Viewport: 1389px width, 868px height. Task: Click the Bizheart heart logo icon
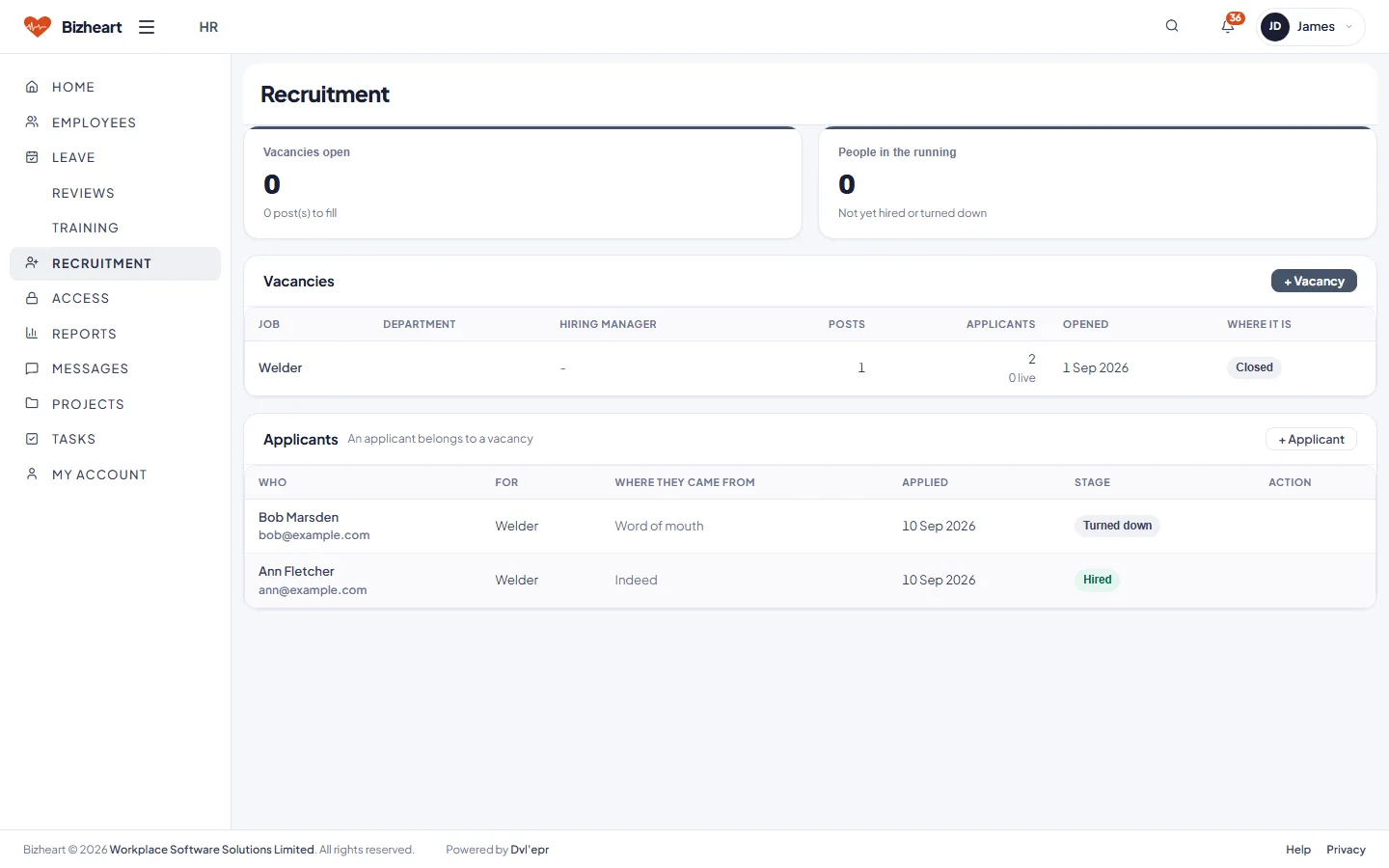pyautogui.click(x=37, y=27)
